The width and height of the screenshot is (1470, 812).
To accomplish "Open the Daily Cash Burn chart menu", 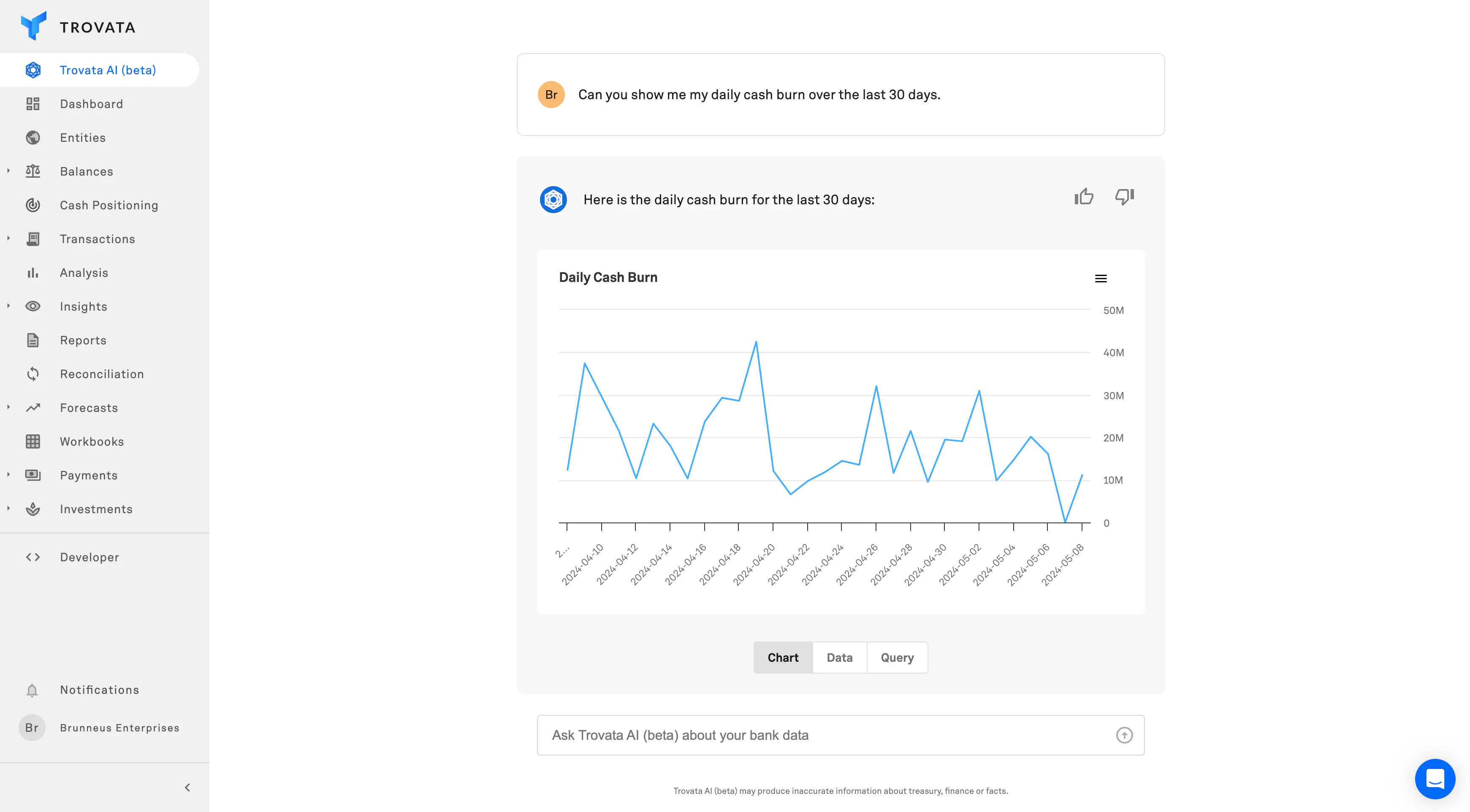I will point(1101,278).
